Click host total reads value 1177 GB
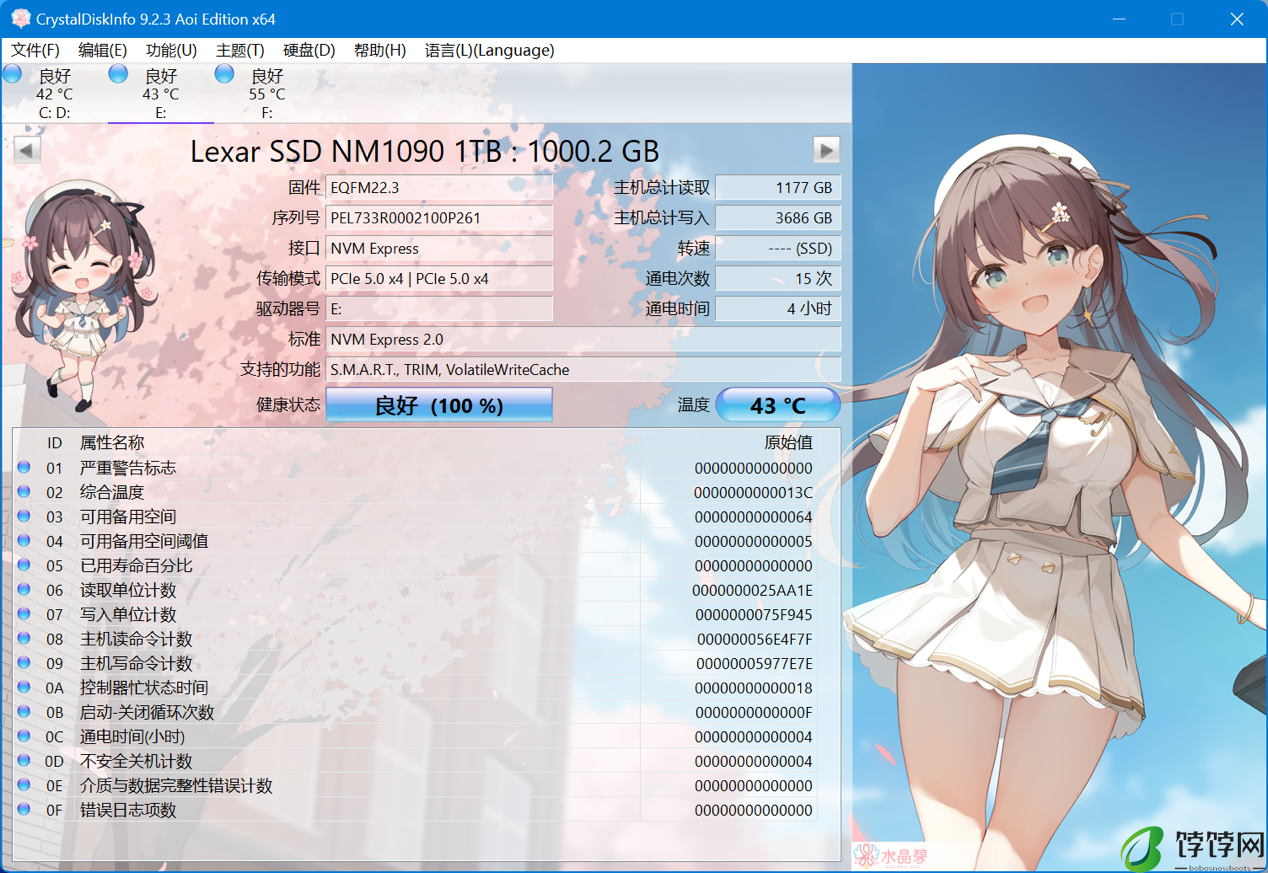The image size is (1268, 873). tap(778, 187)
